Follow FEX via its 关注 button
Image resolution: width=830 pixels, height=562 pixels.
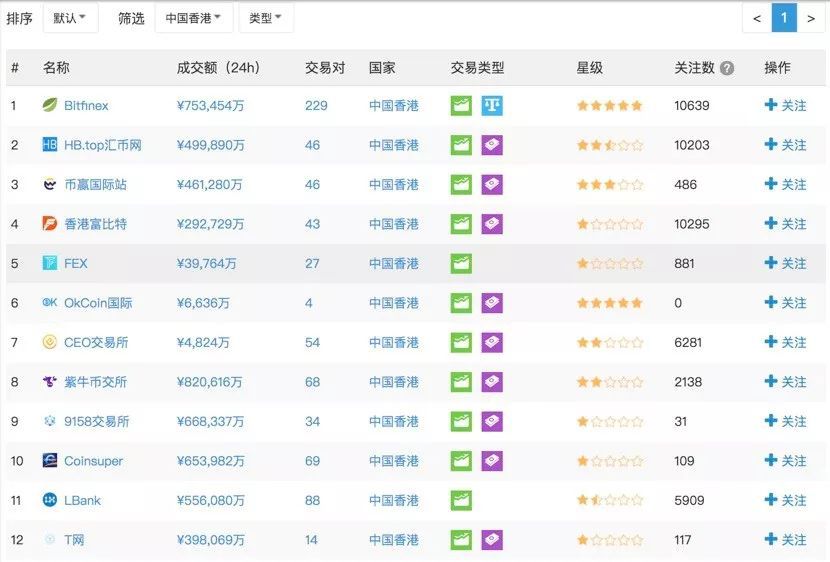[786, 264]
